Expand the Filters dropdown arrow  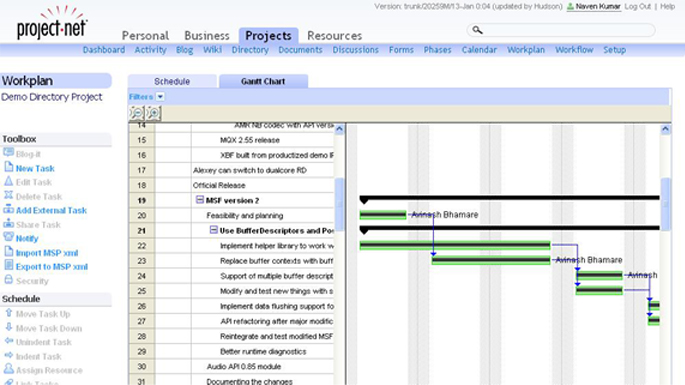160,97
